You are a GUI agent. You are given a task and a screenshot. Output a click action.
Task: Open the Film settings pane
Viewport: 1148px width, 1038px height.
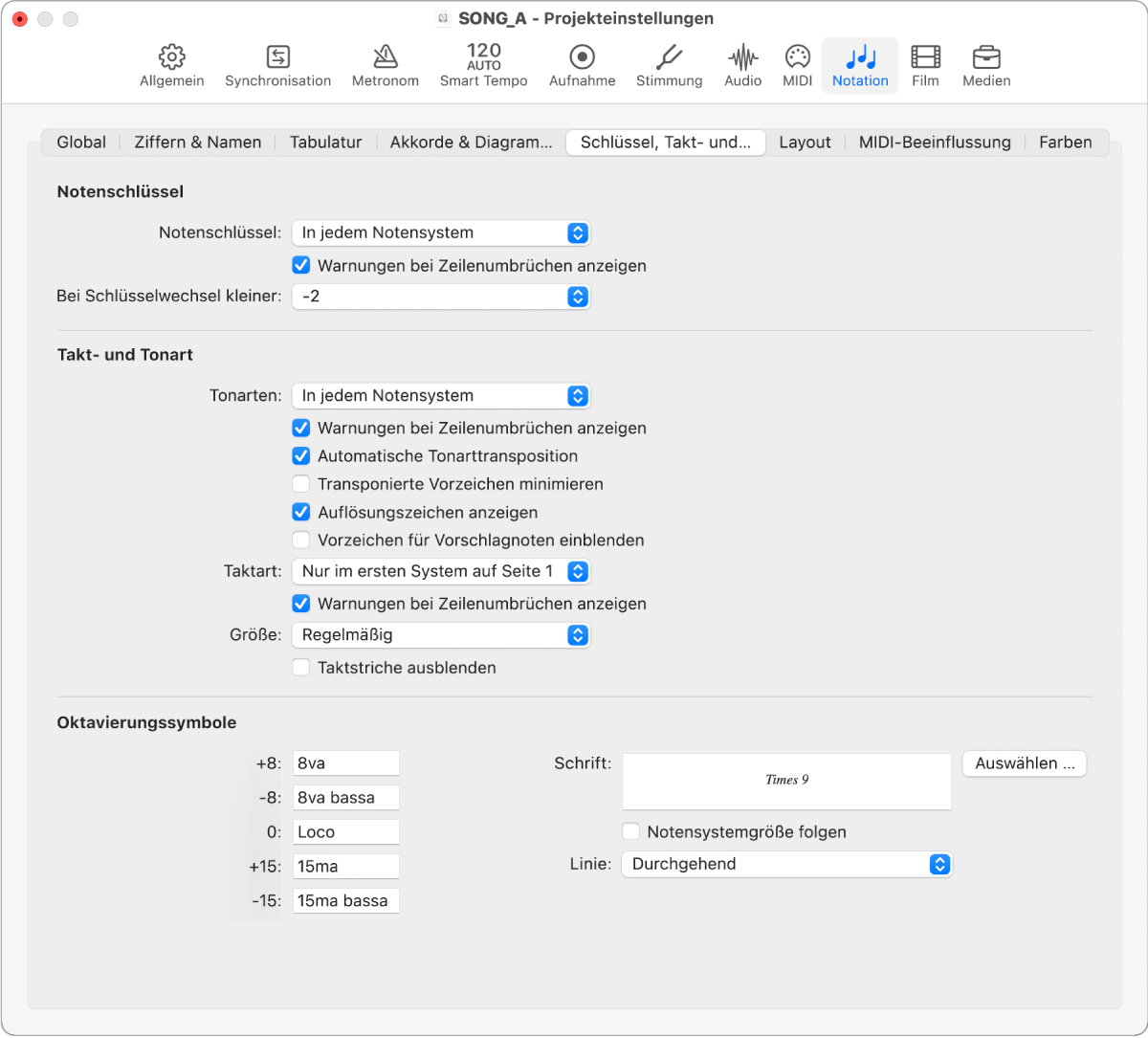[x=925, y=66]
